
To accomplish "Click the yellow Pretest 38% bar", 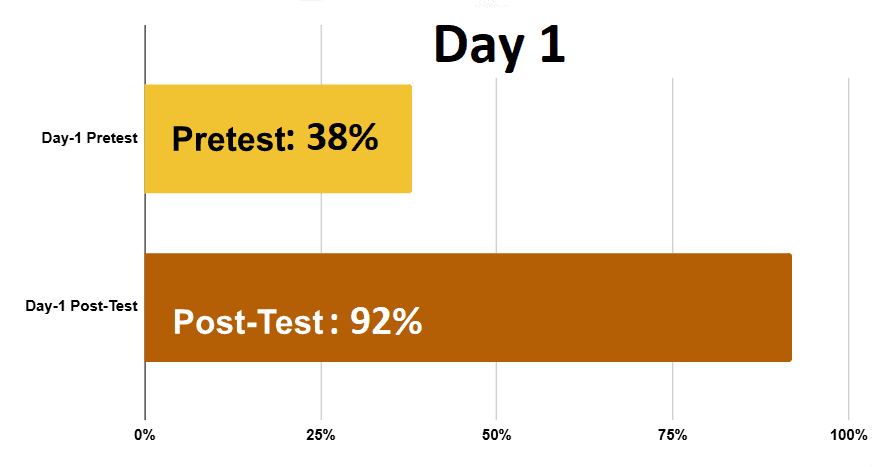I will tap(278, 138).
